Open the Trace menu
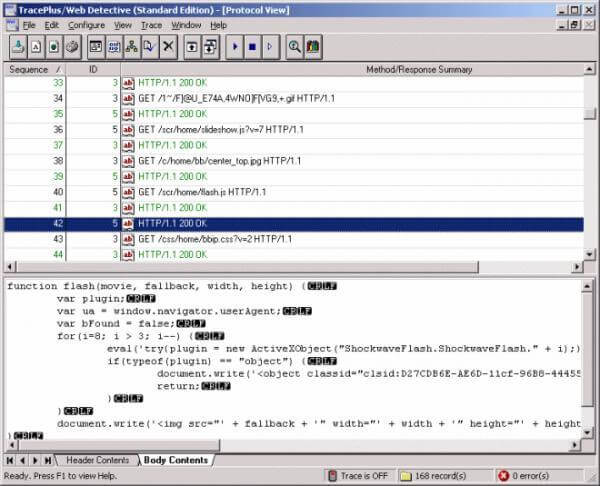 point(151,24)
